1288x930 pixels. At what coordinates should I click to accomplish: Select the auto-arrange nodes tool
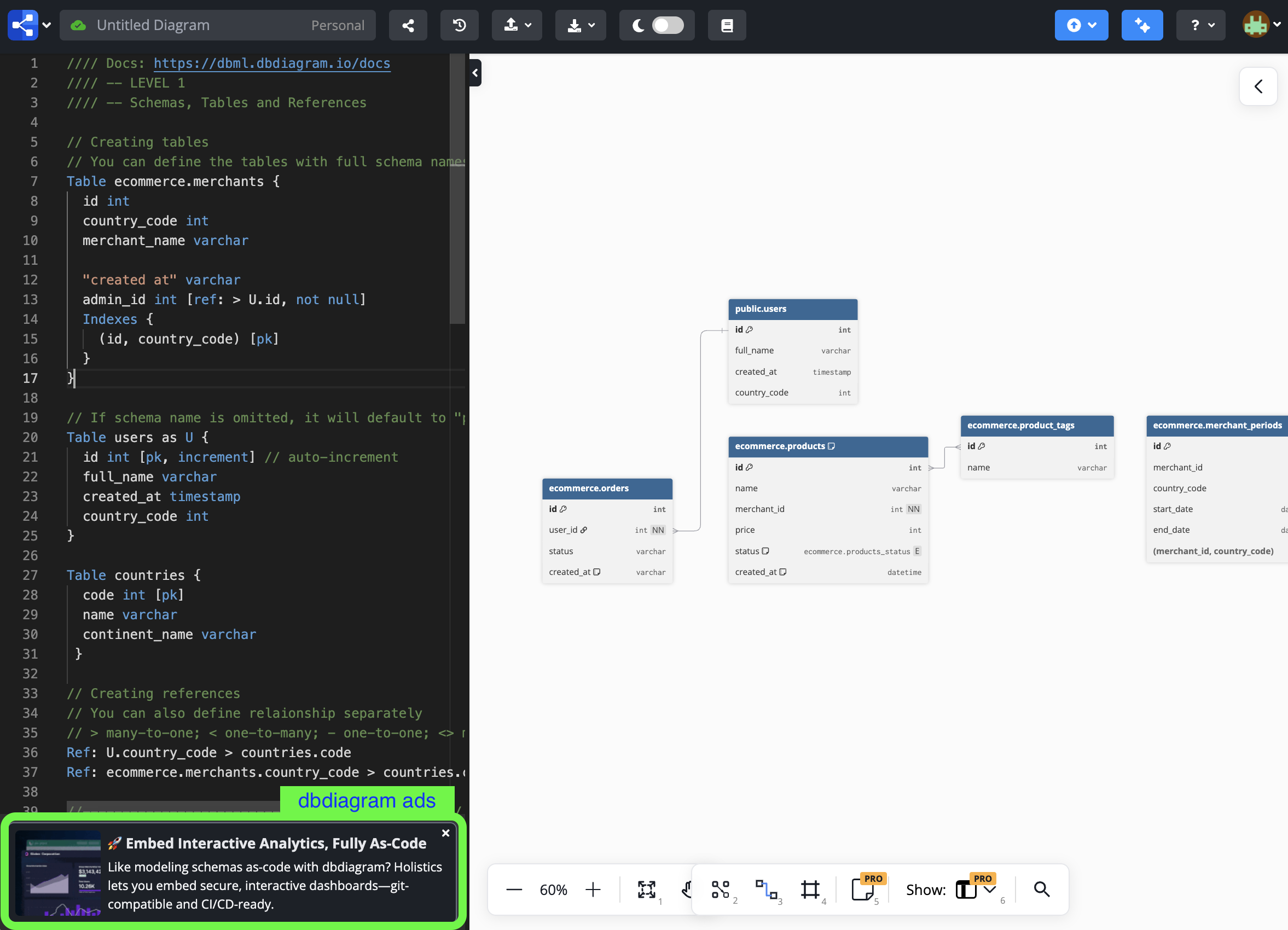coord(720,889)
